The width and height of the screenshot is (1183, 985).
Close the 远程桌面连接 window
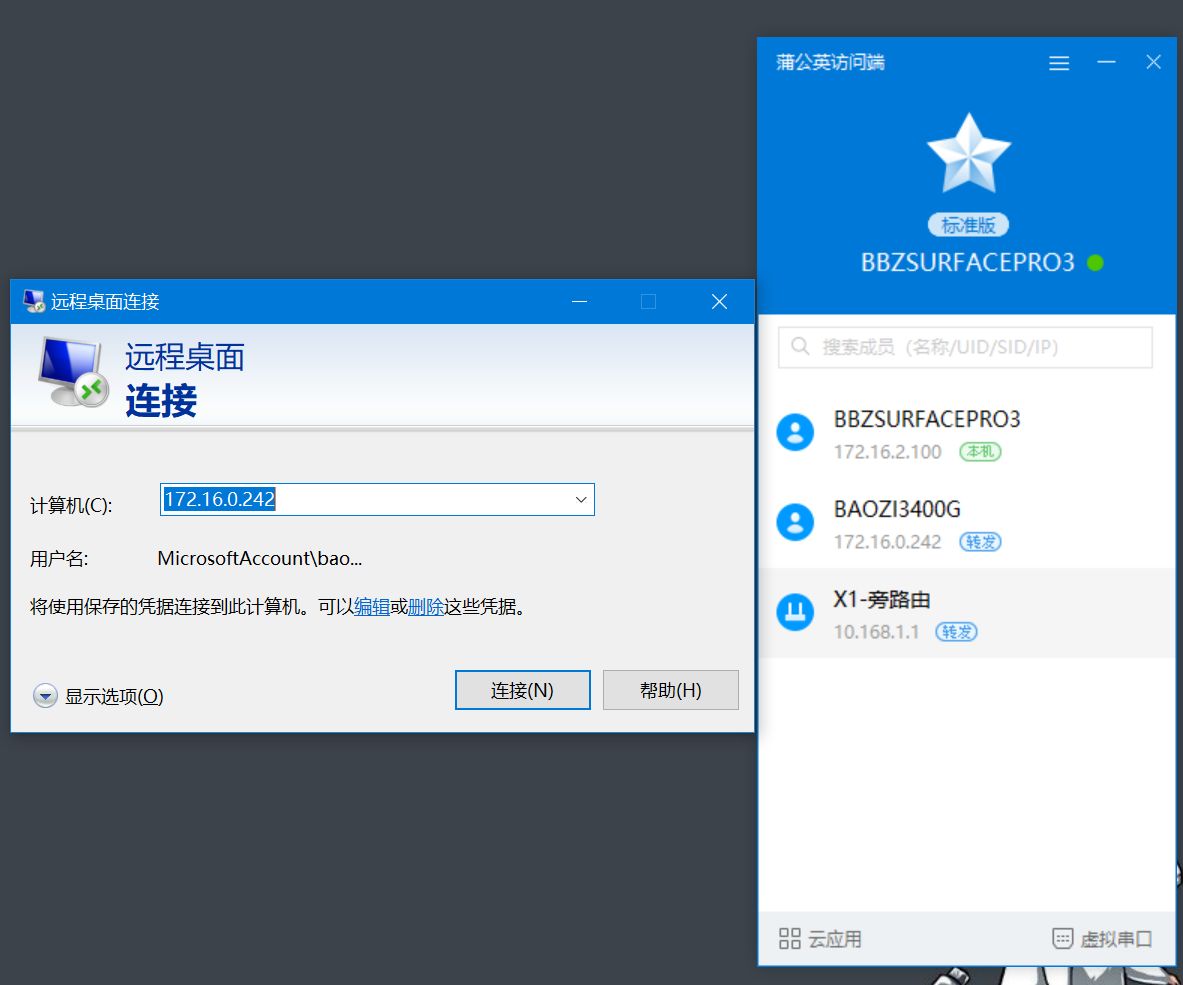point(719,302)
